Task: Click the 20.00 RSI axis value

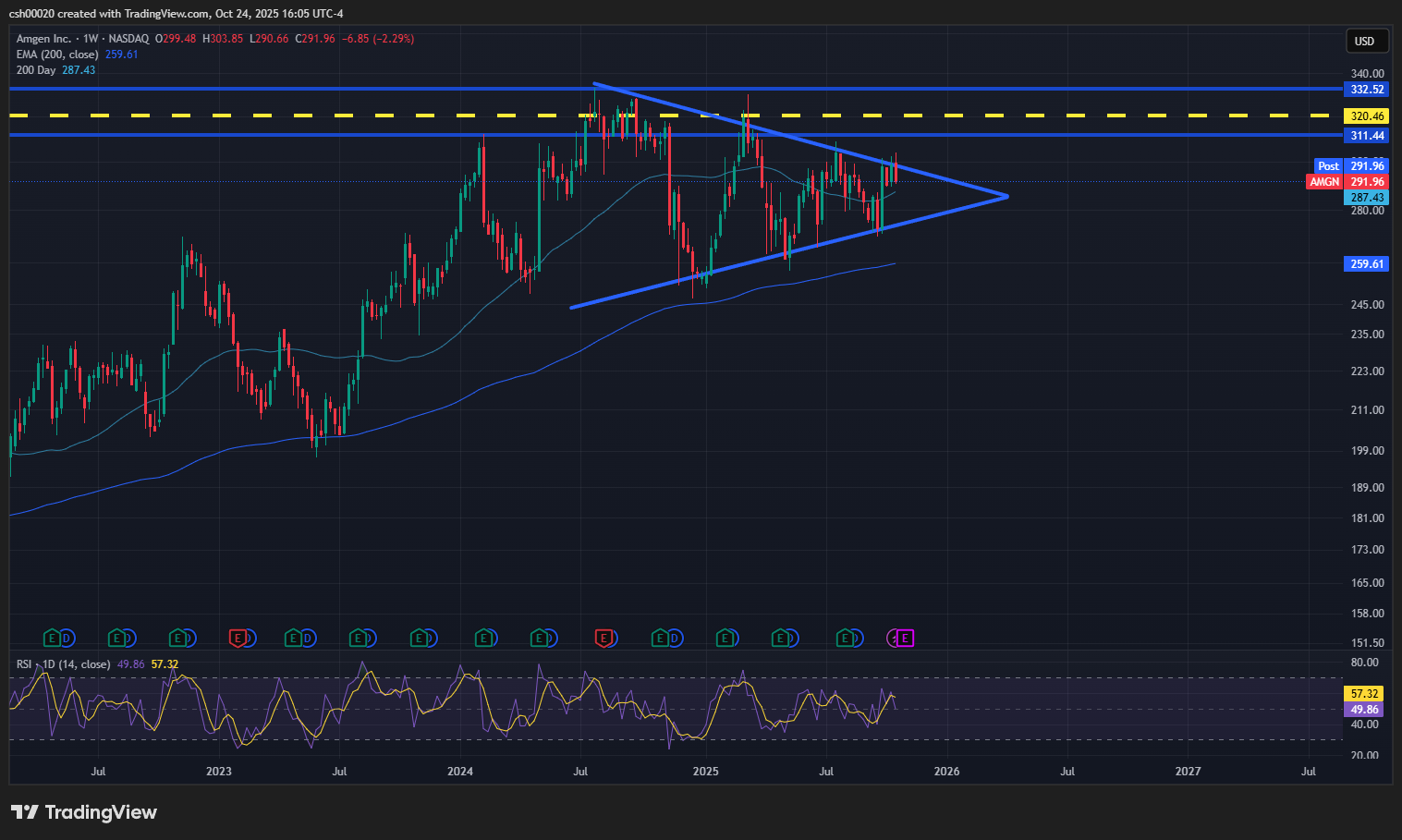Action: point(1365,756)
